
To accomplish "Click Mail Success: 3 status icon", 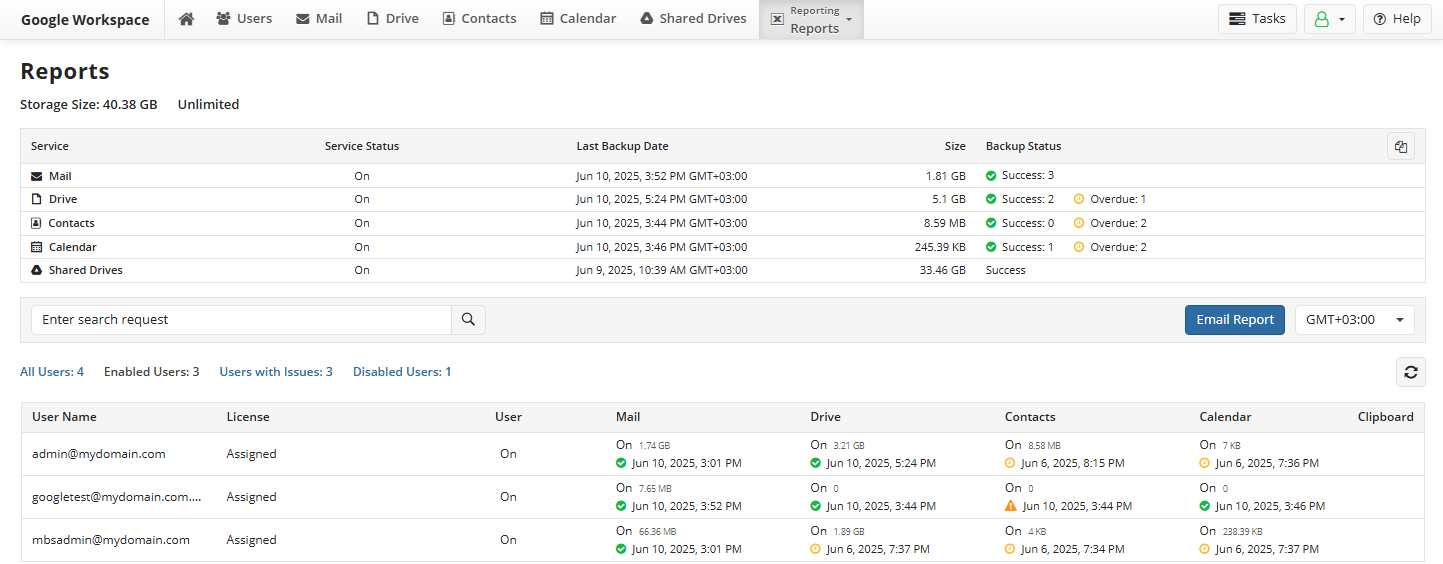I will (991, 176).
